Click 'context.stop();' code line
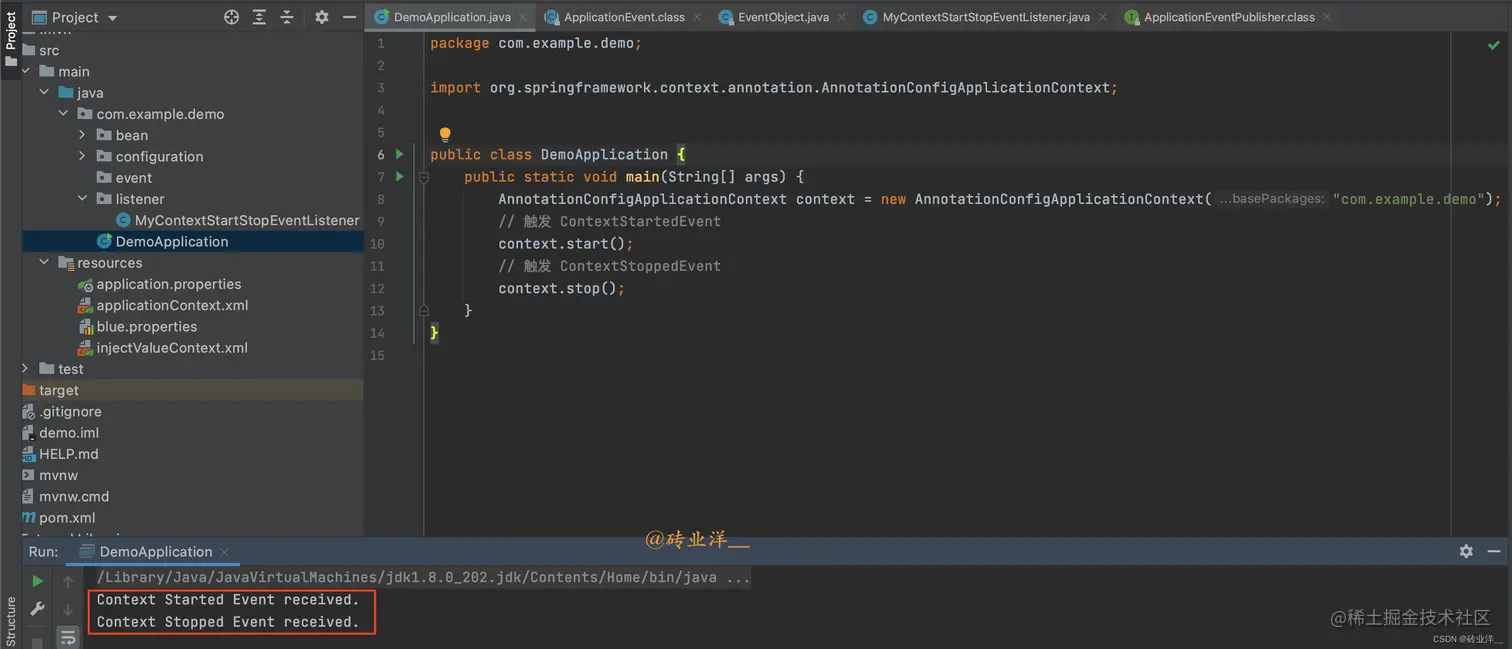This screenshot has height=649, width=1512. coord(561,288)
